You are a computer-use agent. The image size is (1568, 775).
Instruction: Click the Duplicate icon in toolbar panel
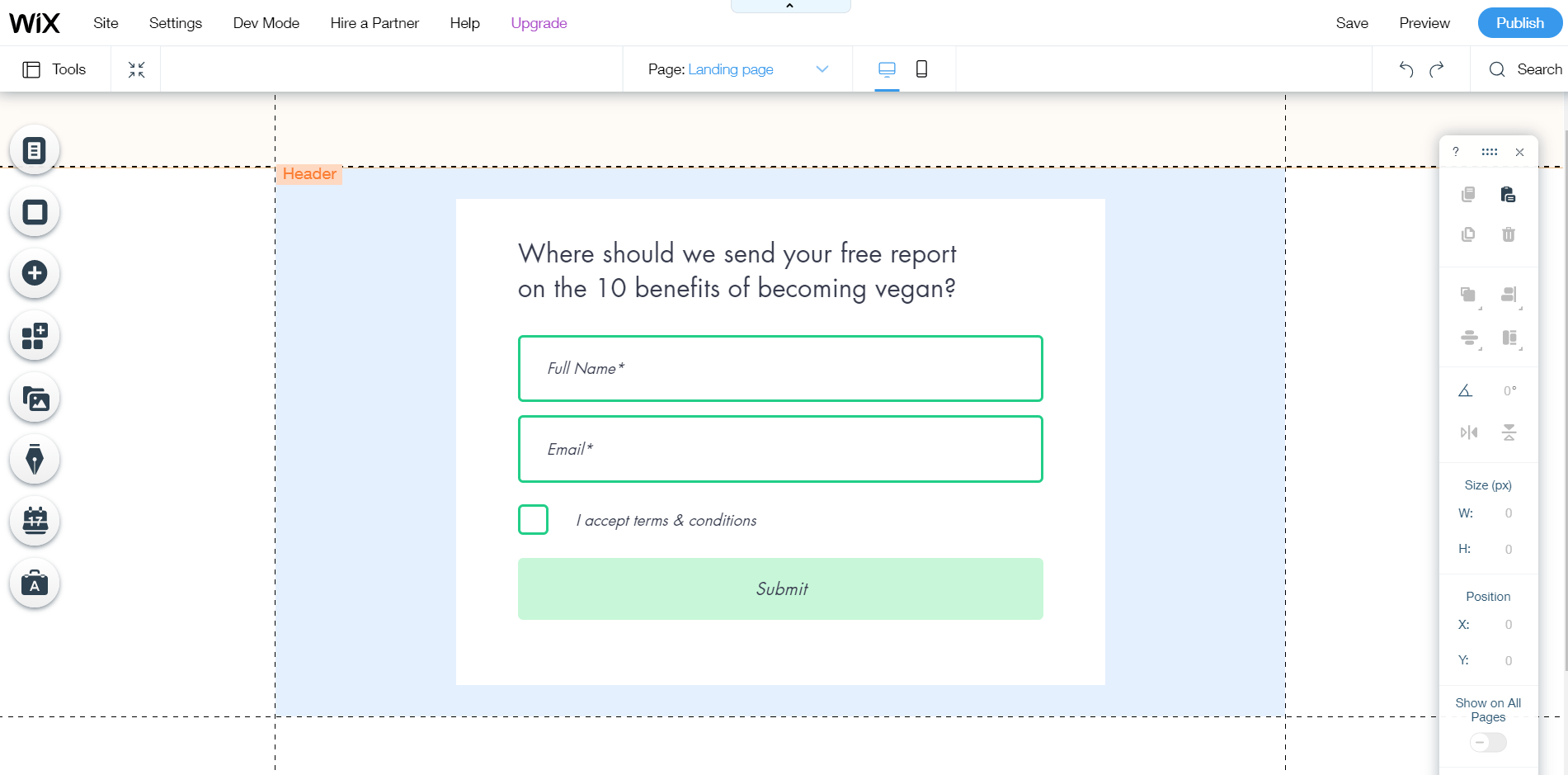pyautogui.click(x=1468, y=234)
